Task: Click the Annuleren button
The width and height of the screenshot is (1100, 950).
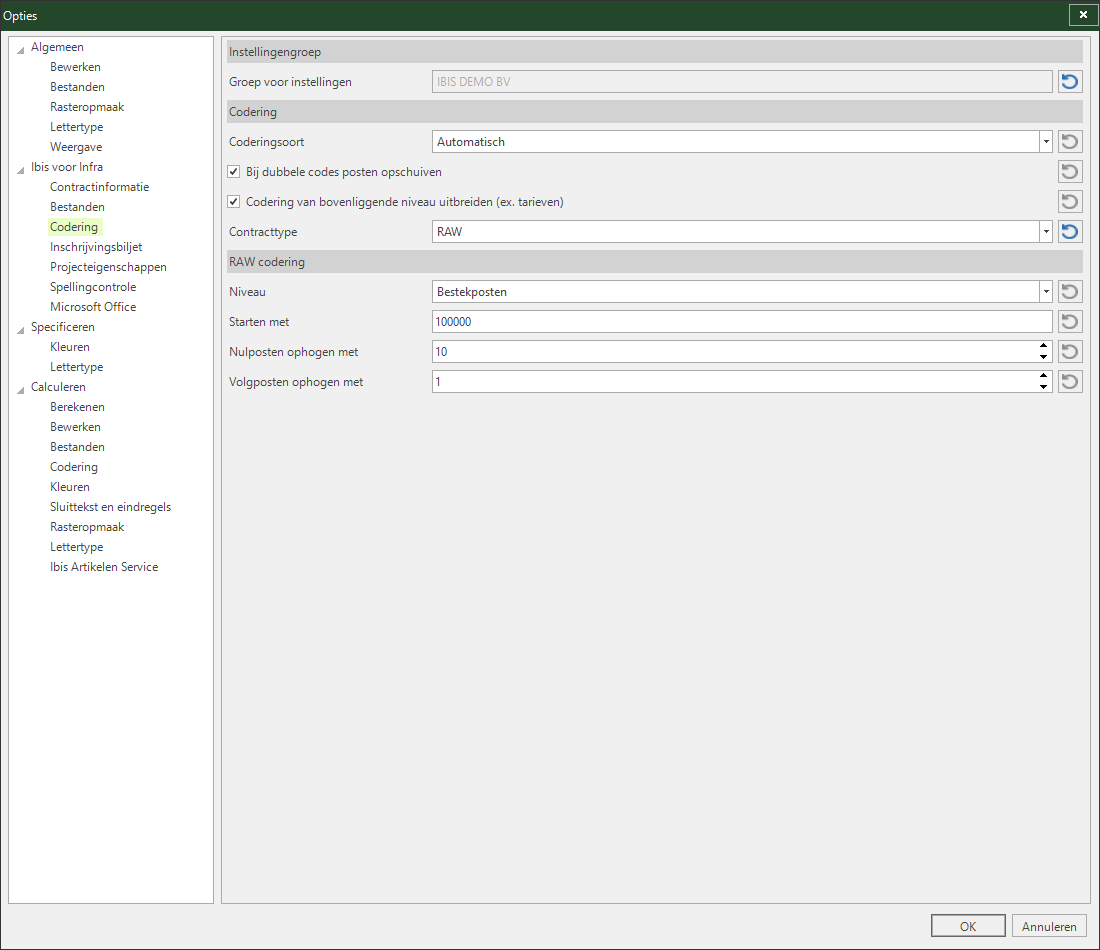Action: coord(1049,926)
